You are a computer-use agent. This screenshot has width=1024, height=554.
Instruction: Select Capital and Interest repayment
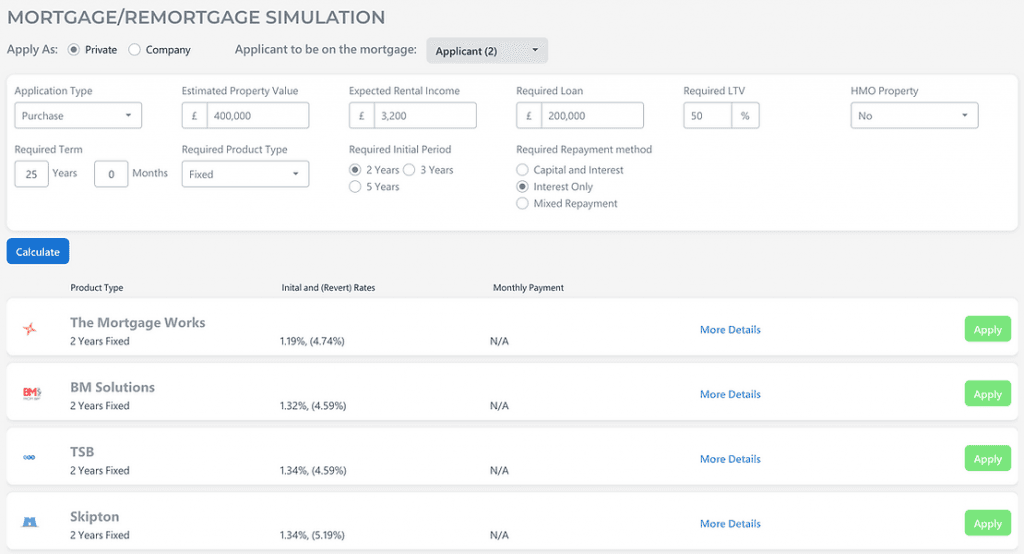tap(522, 170)
